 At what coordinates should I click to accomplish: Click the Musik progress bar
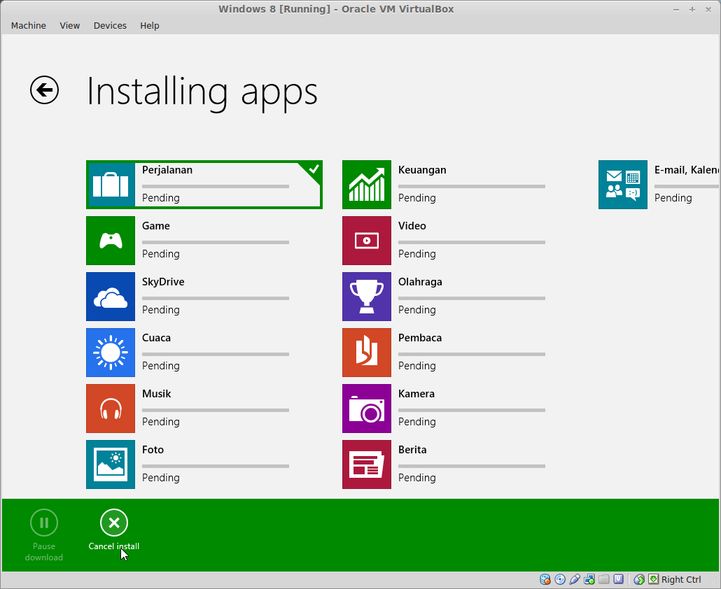[x=215, y=410]
